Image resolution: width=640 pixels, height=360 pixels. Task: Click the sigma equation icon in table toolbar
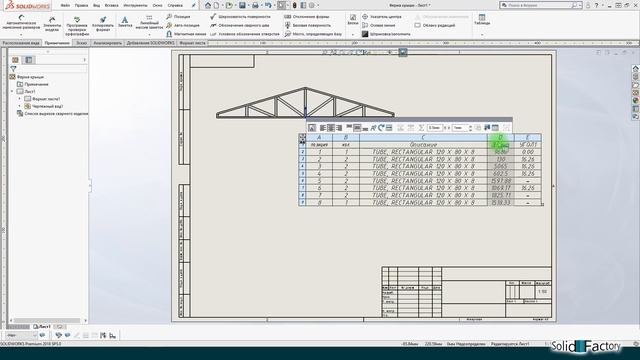[x=421, y=128]
